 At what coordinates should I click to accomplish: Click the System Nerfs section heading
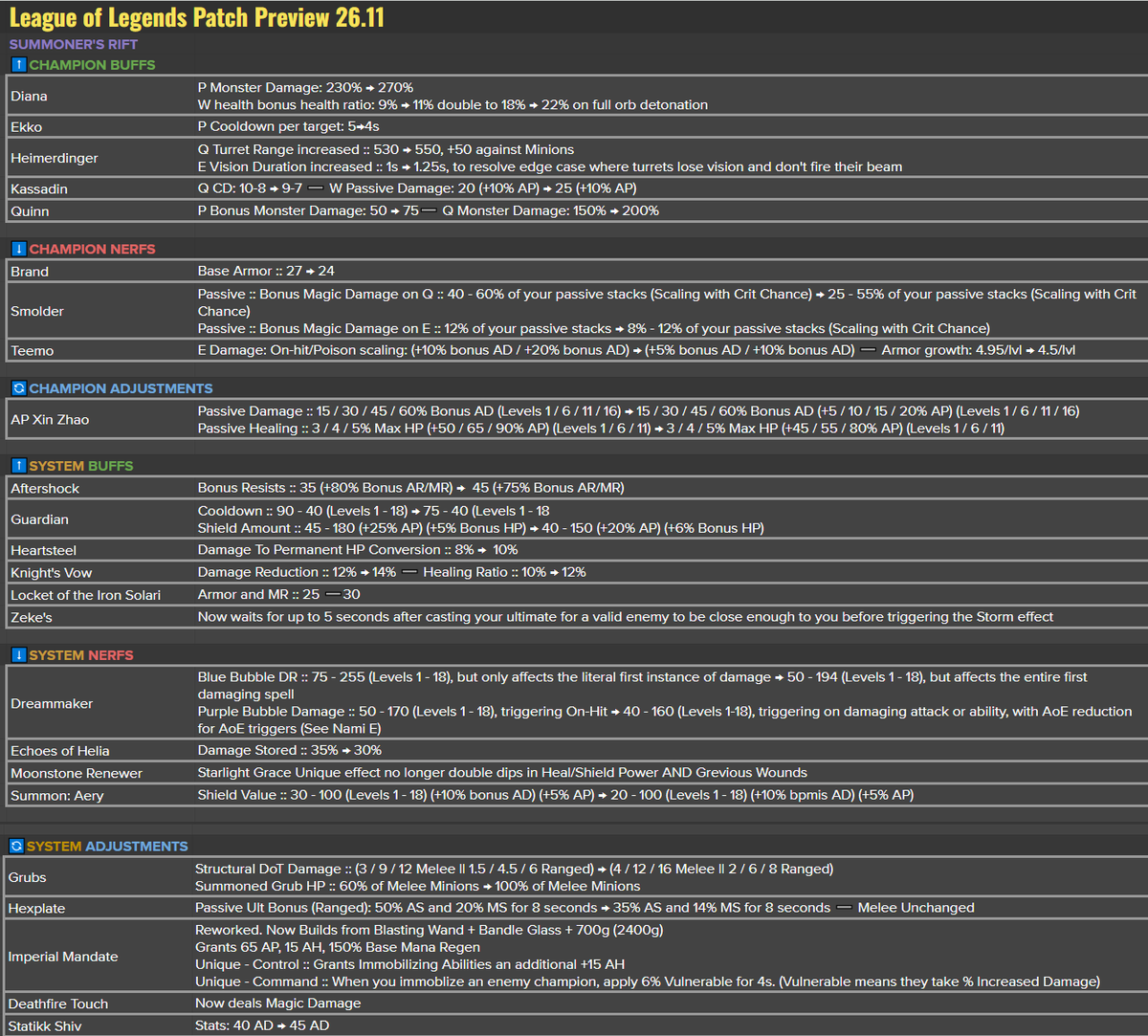pos(81,655)
